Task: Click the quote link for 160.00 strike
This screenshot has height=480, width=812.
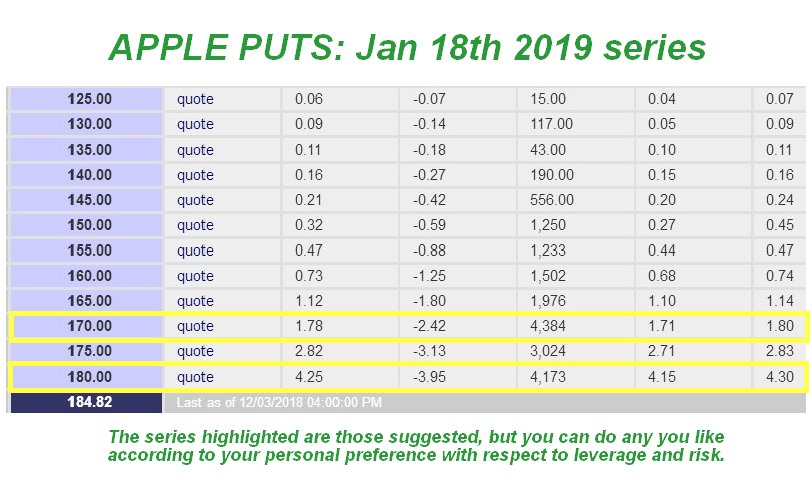Action: [x=195, y=276]
